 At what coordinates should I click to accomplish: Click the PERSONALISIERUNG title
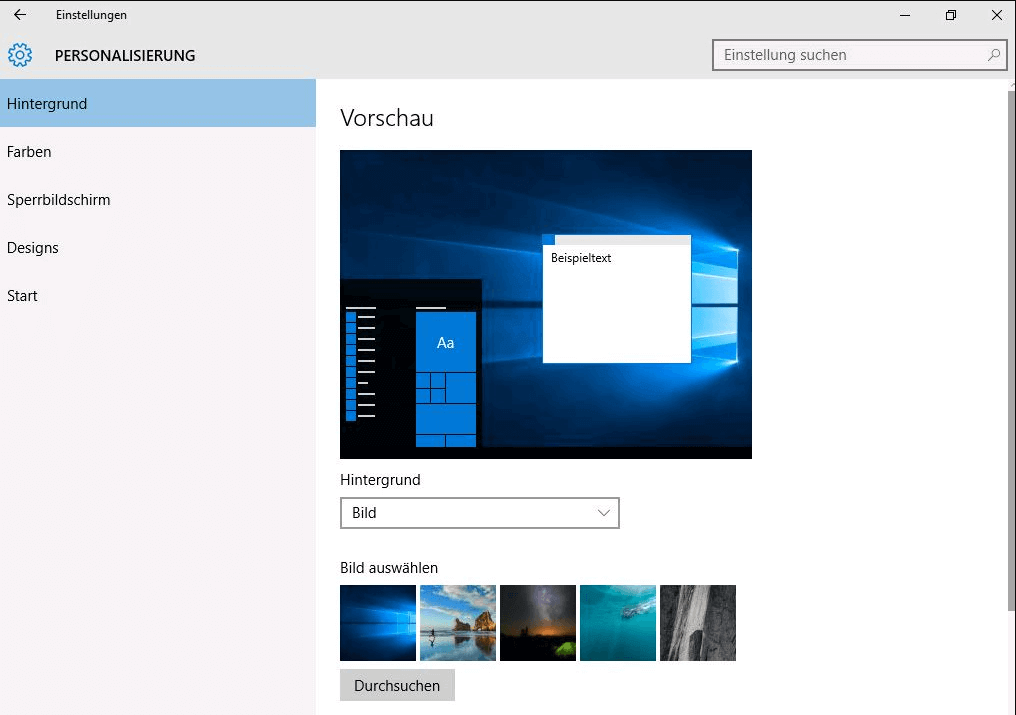pyautogui.click(x=125, y=56)
